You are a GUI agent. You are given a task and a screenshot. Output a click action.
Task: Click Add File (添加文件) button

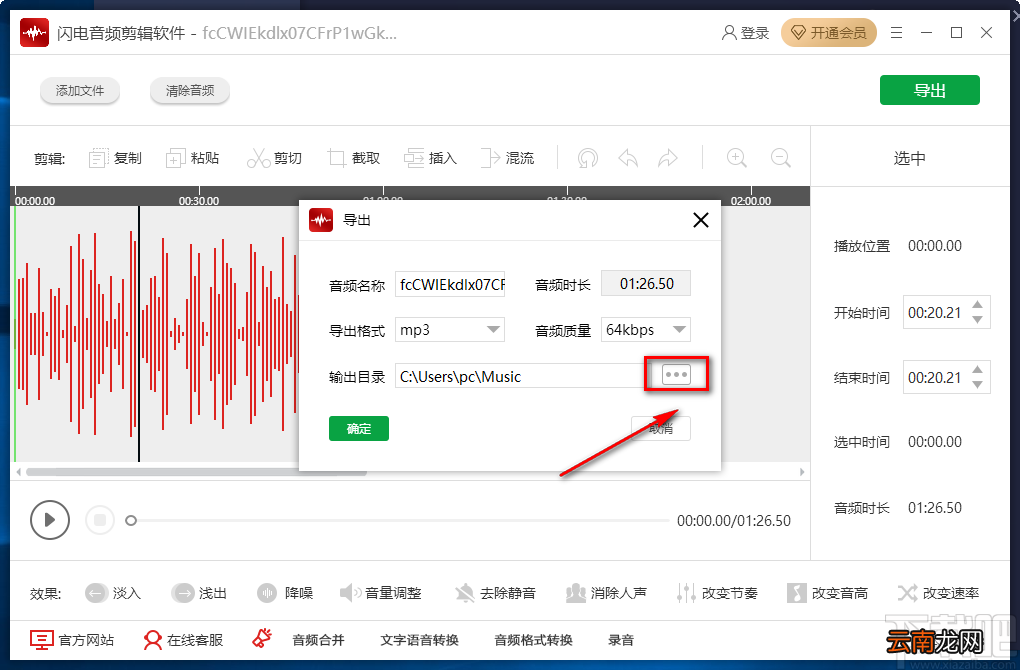[x=80, y=90]
